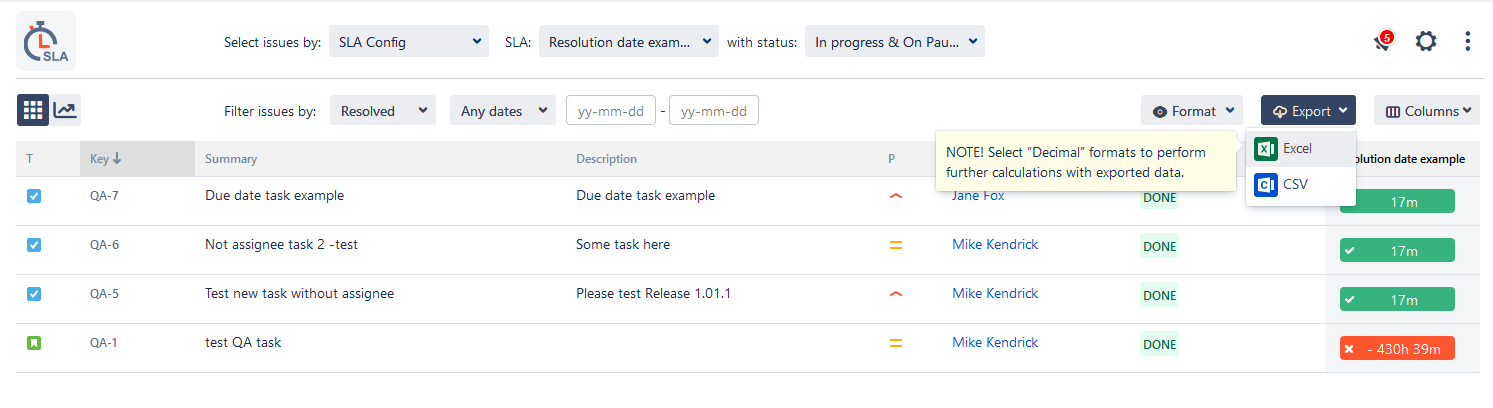Click the high priority arrow for QA-7
The height and width of the screenshot is (408, 1493).
[895, 196]
